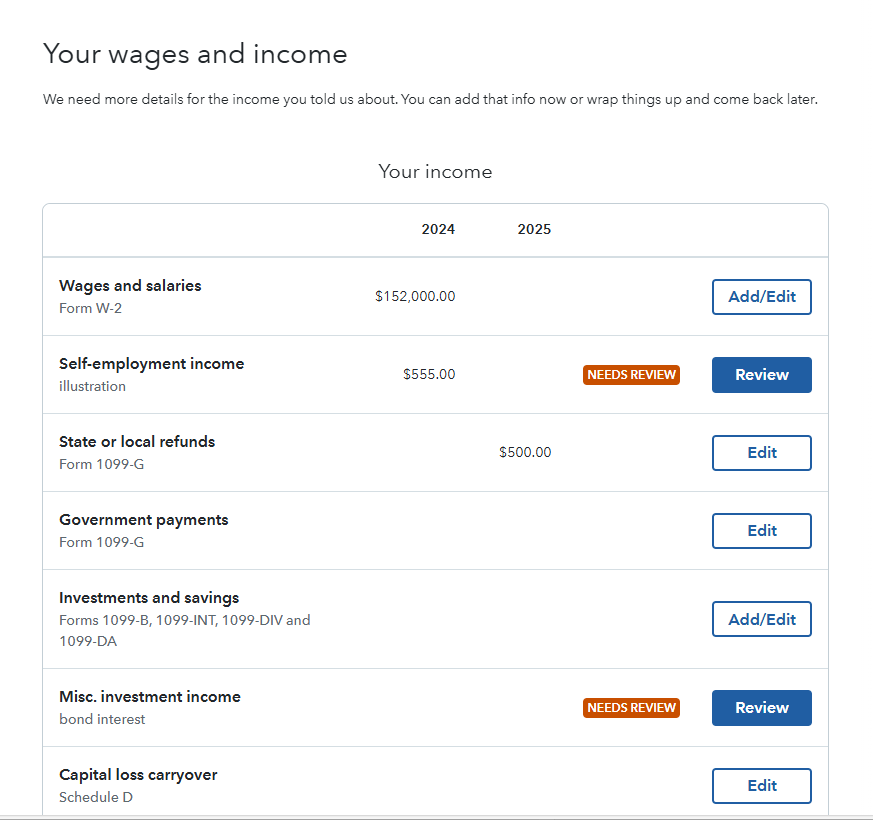
Task: Click the Self-employment income label
Action: click(151, 364)
